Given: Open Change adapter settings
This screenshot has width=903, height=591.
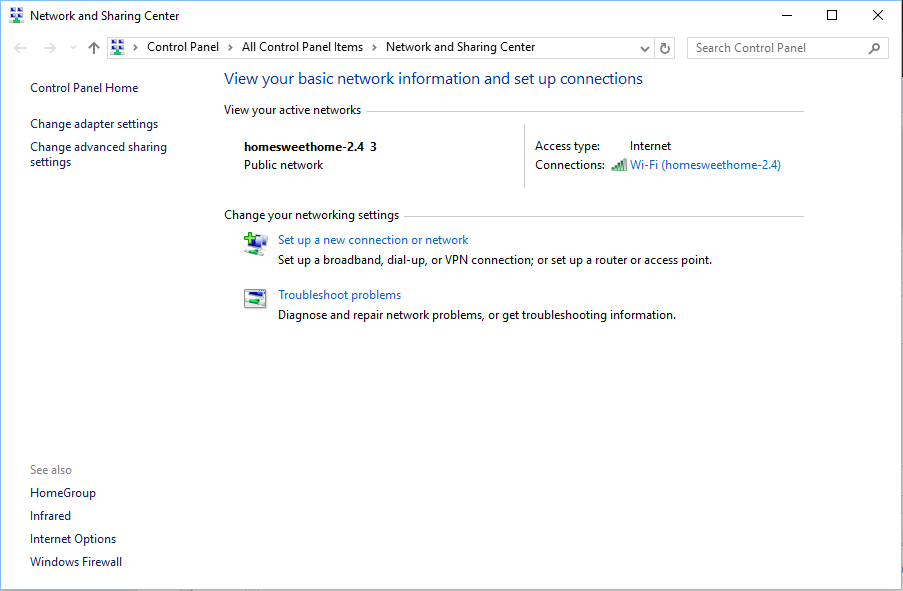Looking at the screenshot, I should click(94, 124).
